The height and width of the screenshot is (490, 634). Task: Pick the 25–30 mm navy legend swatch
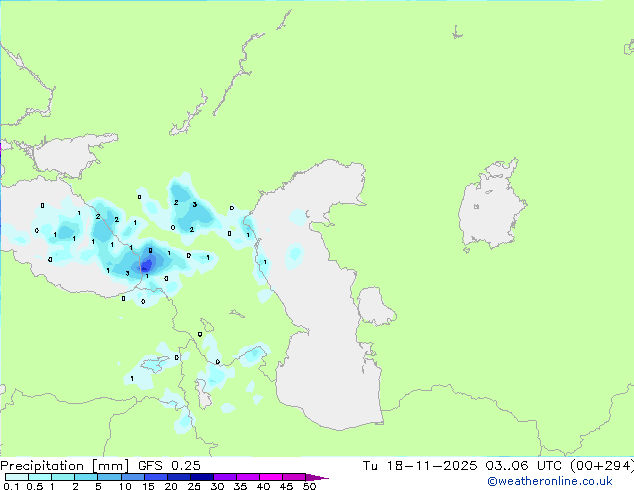[202, 477]
